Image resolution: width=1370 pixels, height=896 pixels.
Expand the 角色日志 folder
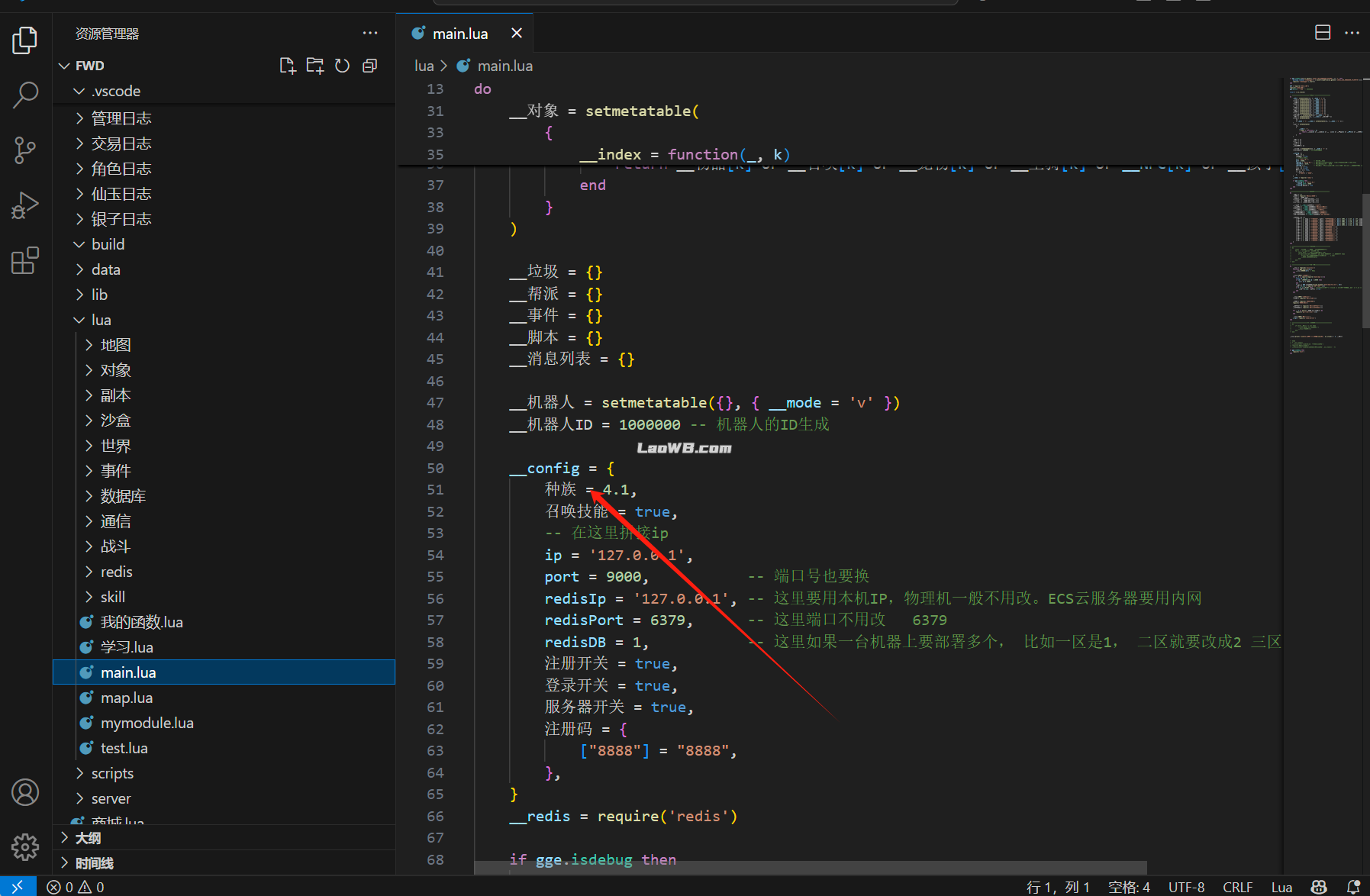click(x=224, y=169)
